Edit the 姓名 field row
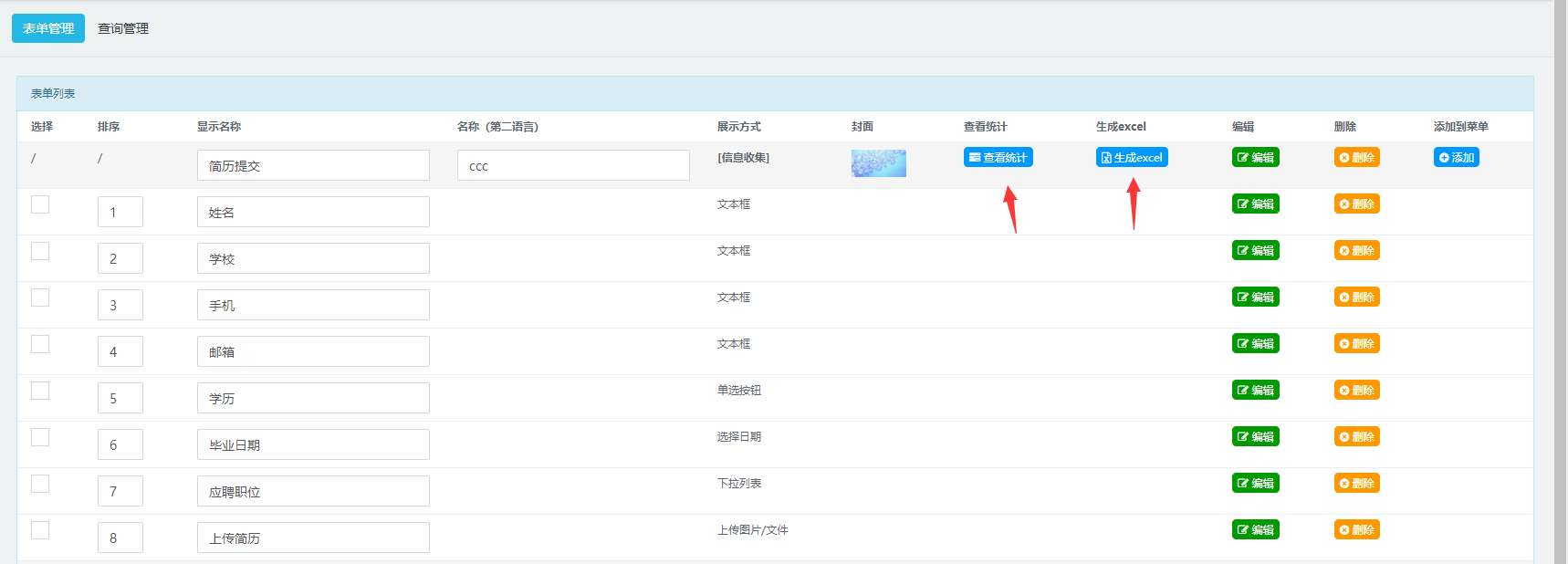 [1255, 204]
